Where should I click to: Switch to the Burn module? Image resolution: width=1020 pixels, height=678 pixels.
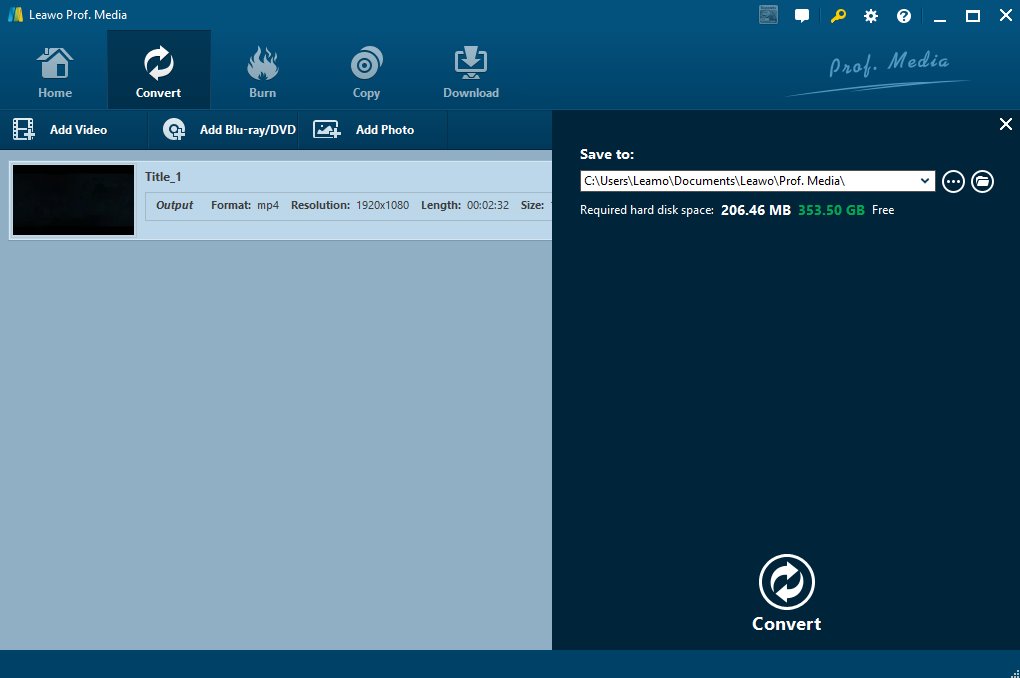tap(262, 72)
